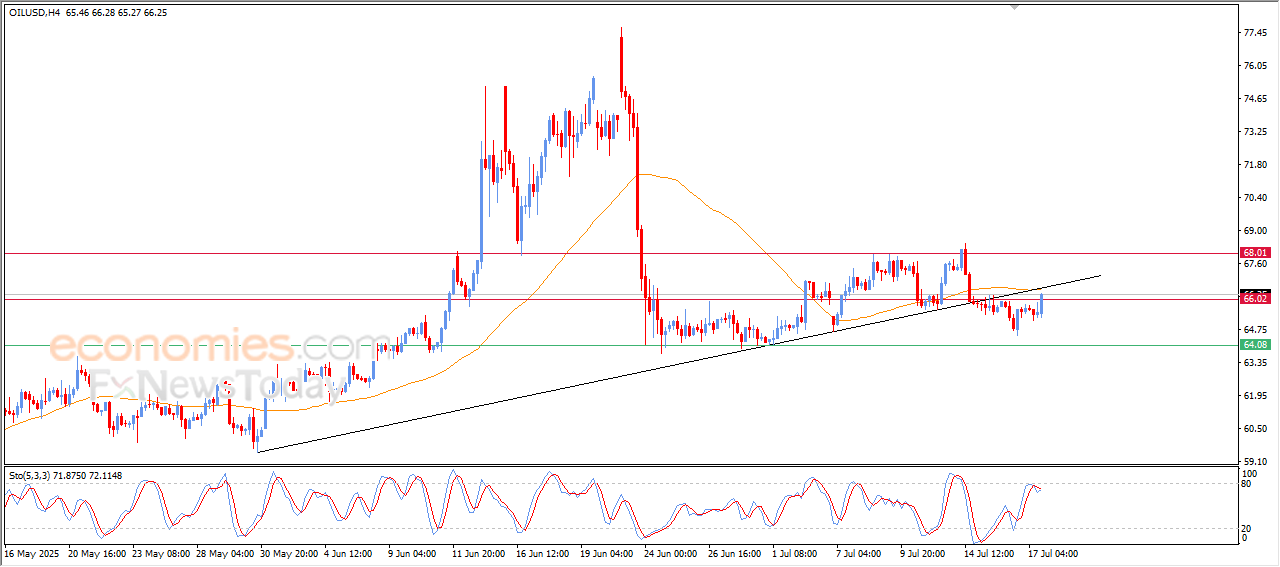Click the 74.65 price axis label

pos(1255,99)
